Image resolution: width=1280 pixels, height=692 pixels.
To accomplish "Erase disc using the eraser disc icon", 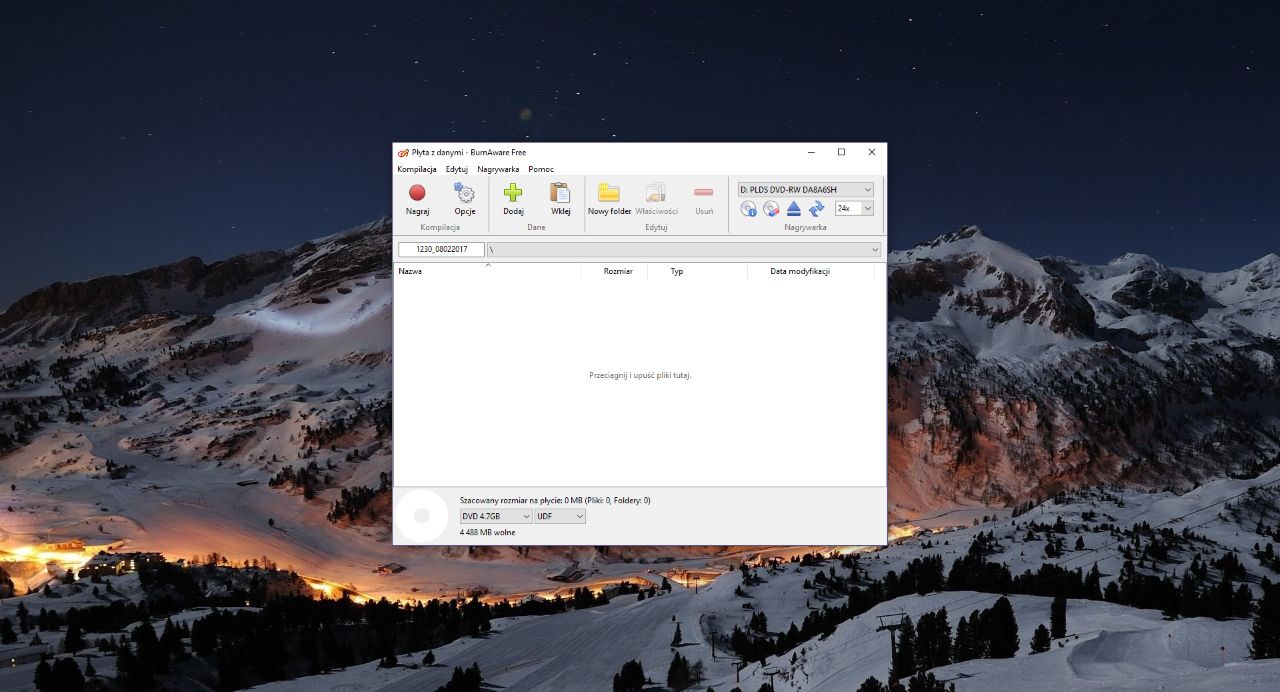I will (771, 209).
